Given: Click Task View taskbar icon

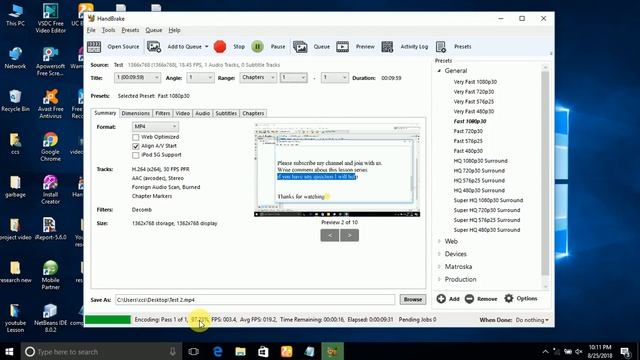Looking at the screenshot, I should point(194,351).
